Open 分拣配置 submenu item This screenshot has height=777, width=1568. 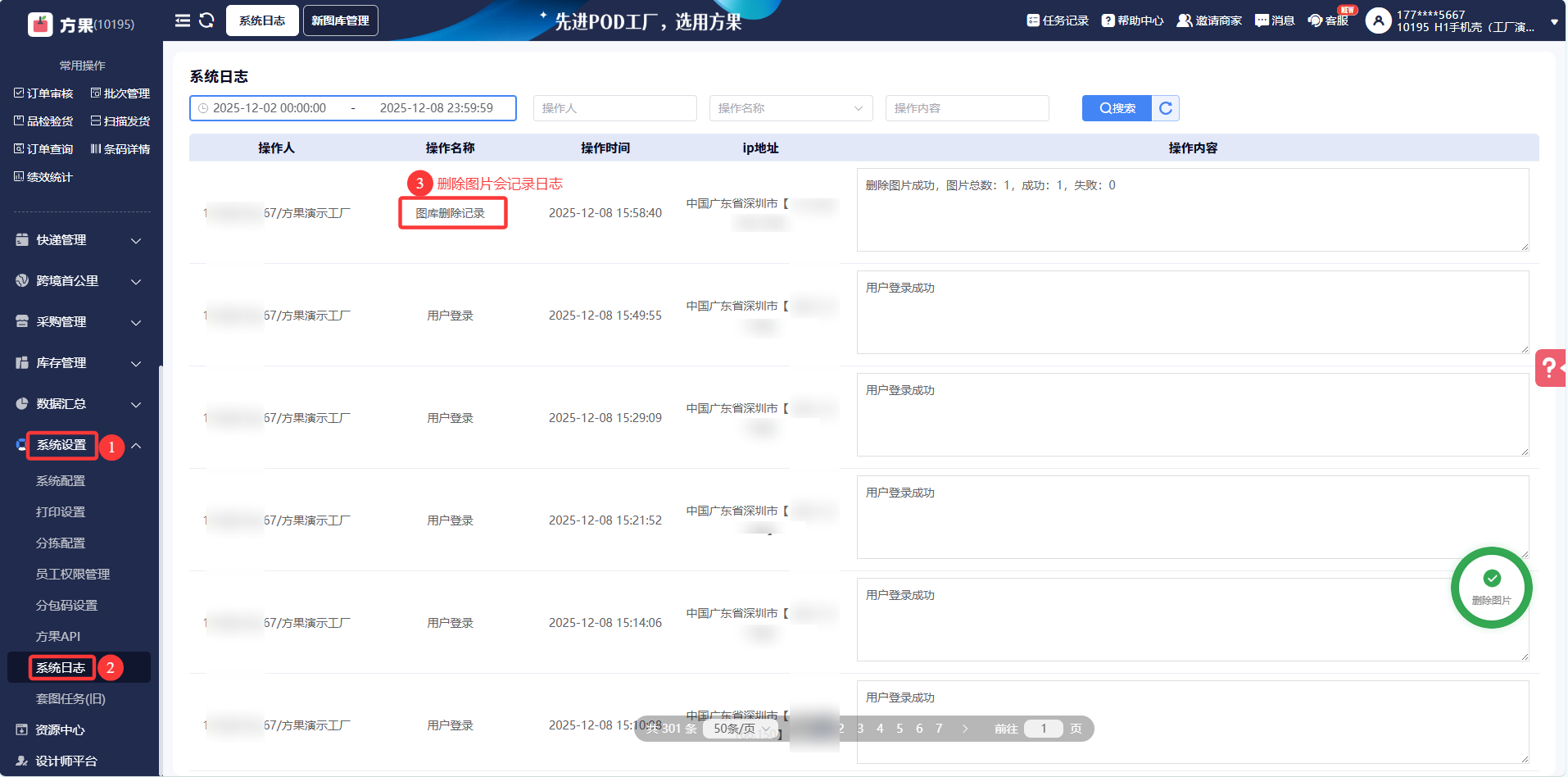pos(61,543)
